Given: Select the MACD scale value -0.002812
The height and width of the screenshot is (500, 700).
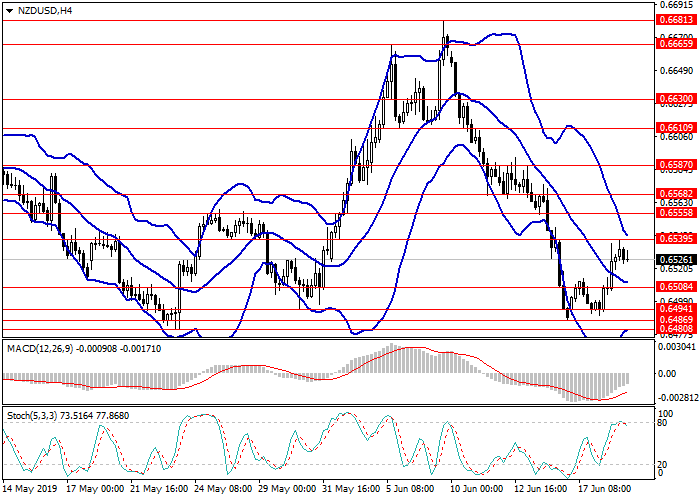Looking at the screenshot, I should pyautogui.click(x=676, y=398).
